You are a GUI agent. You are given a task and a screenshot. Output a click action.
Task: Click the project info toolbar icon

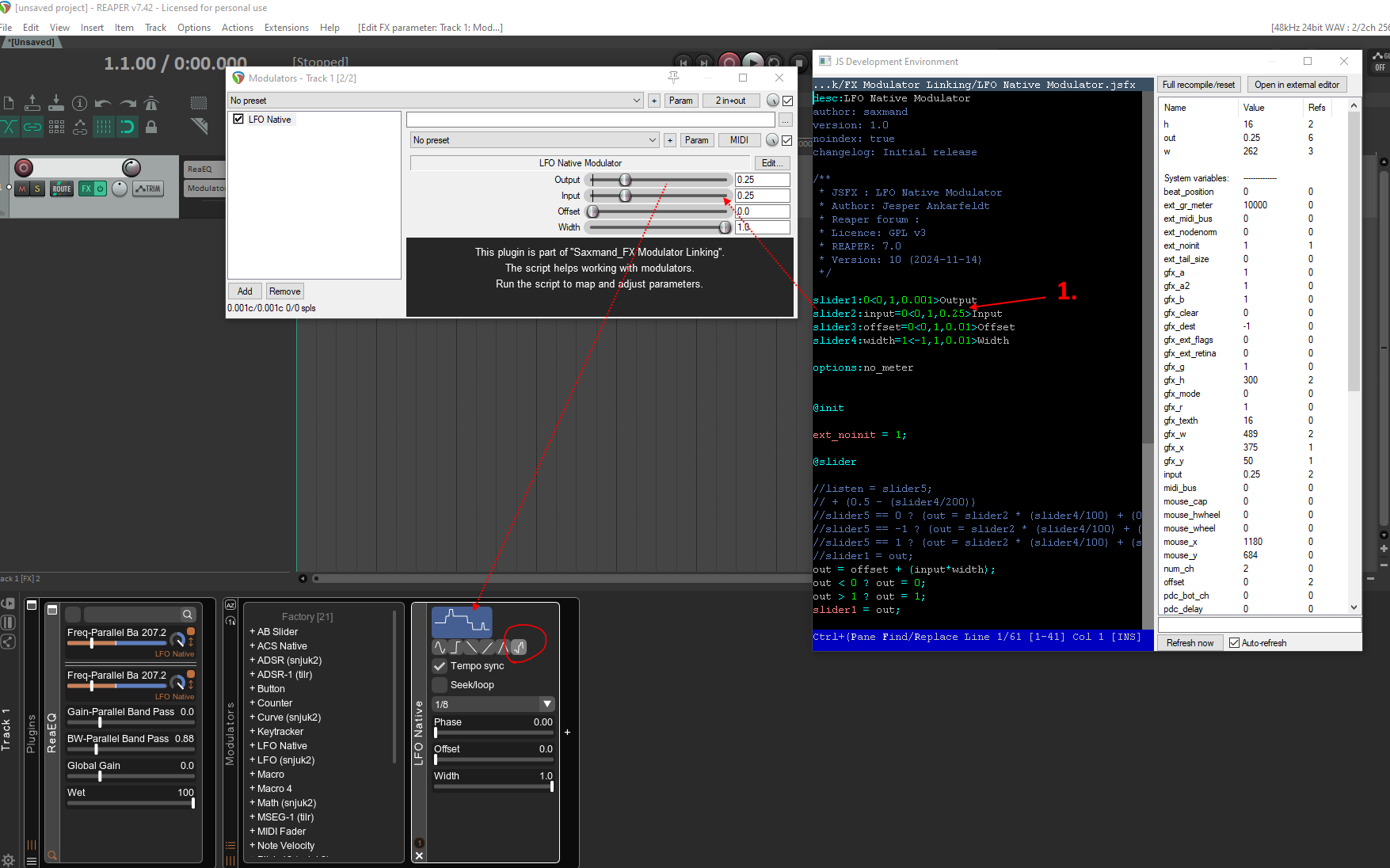coord(79,103)
